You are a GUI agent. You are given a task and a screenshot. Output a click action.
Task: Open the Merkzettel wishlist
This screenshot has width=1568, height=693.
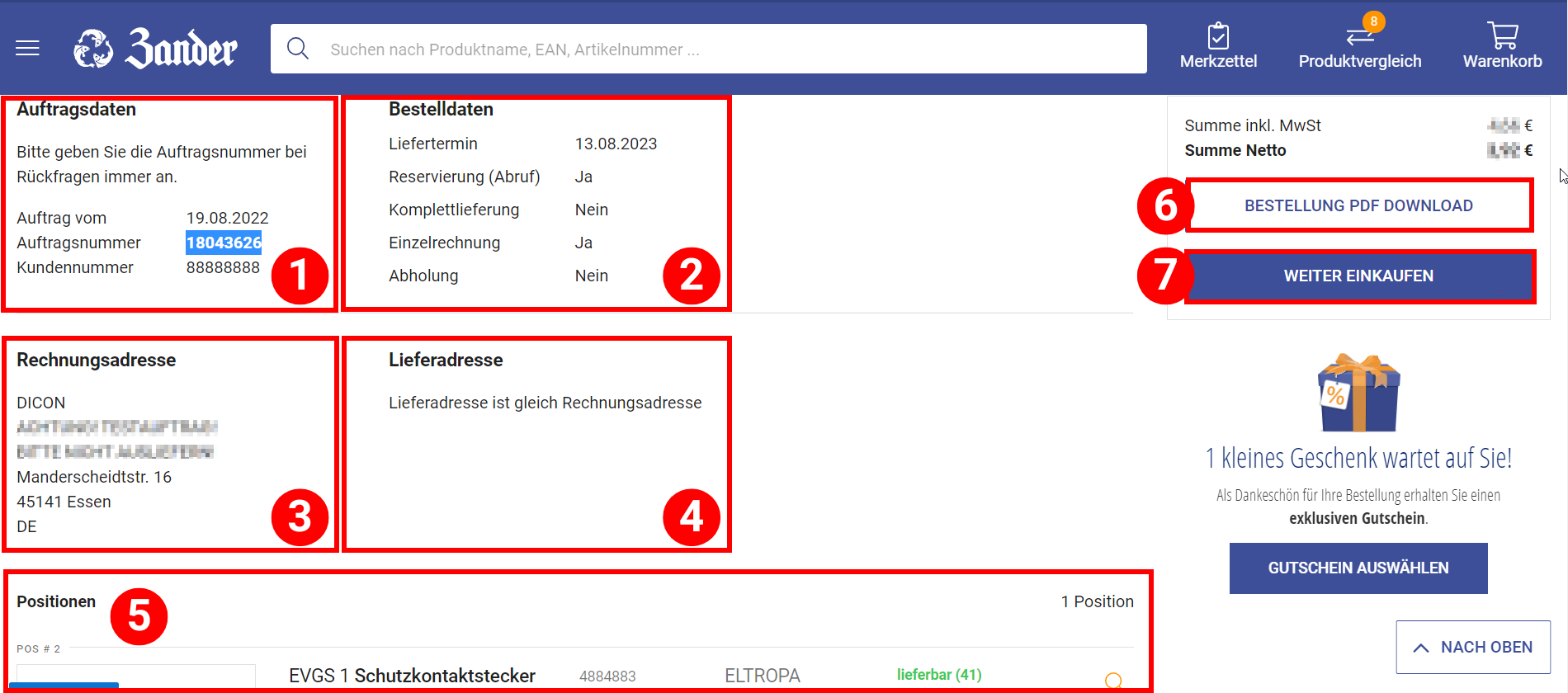[x=1218, y=46]
